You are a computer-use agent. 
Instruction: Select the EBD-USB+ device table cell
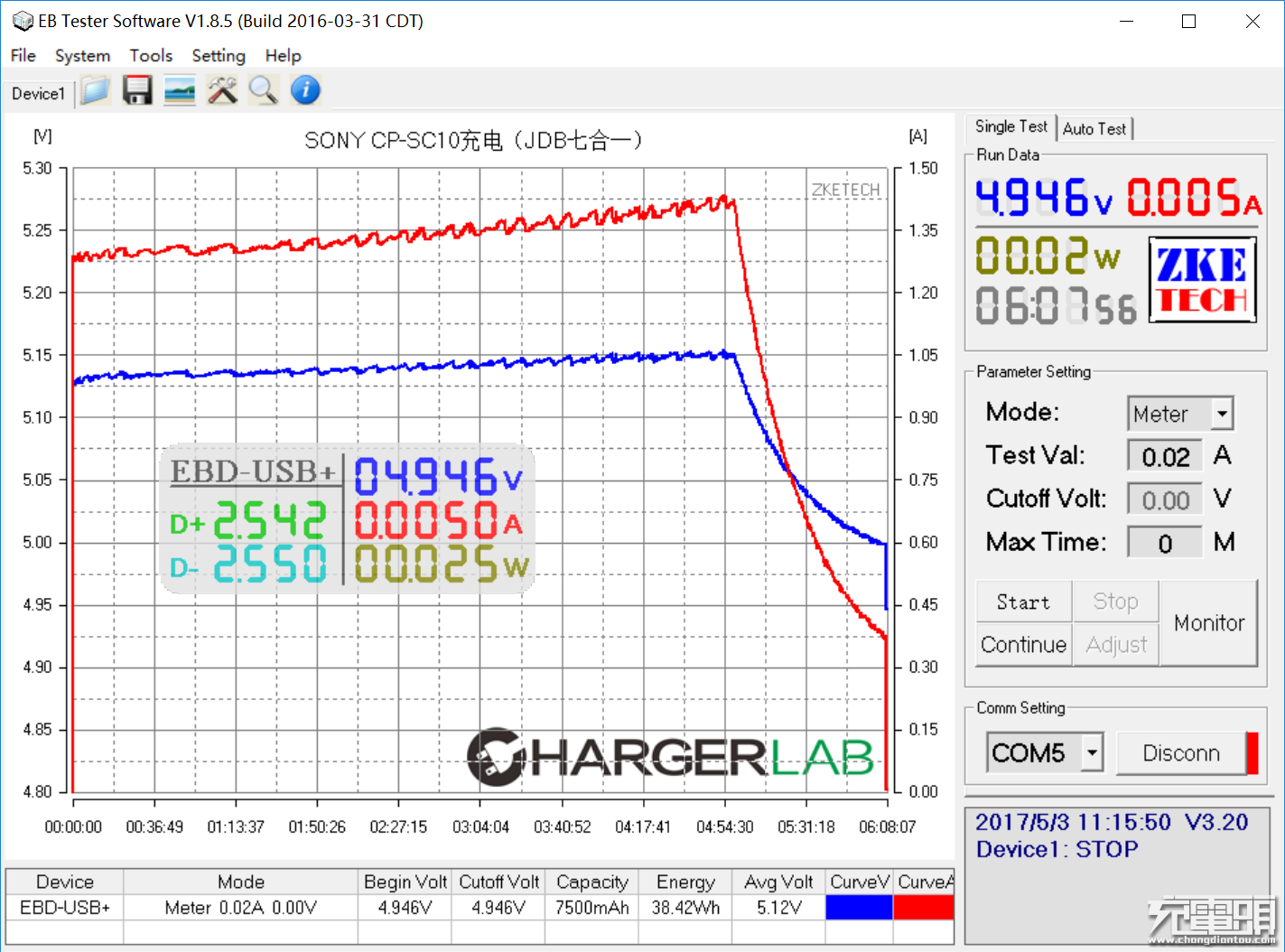click(65, 908)
